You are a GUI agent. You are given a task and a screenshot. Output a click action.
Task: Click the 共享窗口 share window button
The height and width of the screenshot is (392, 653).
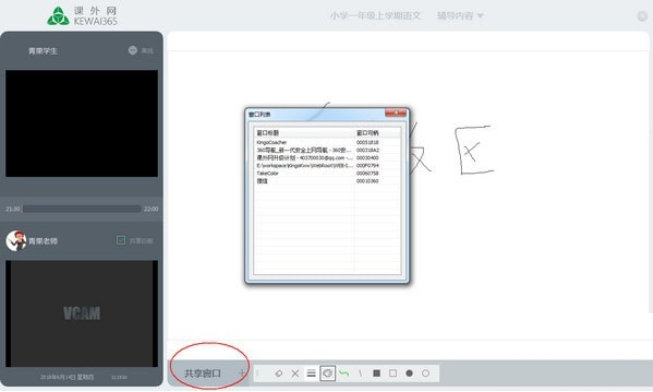tap(203, 373)
